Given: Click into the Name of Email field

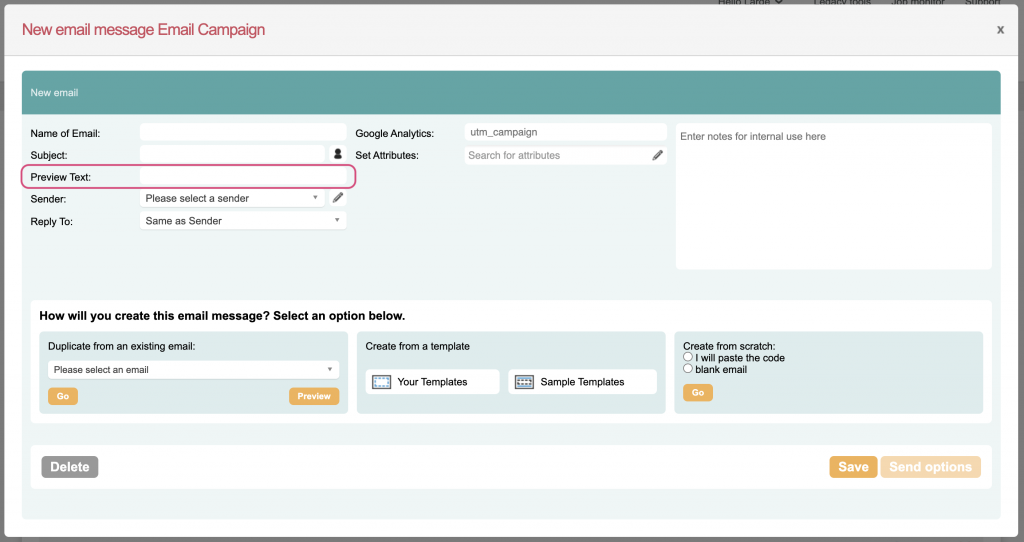Looking at the screenshot, I should (243, 133).
